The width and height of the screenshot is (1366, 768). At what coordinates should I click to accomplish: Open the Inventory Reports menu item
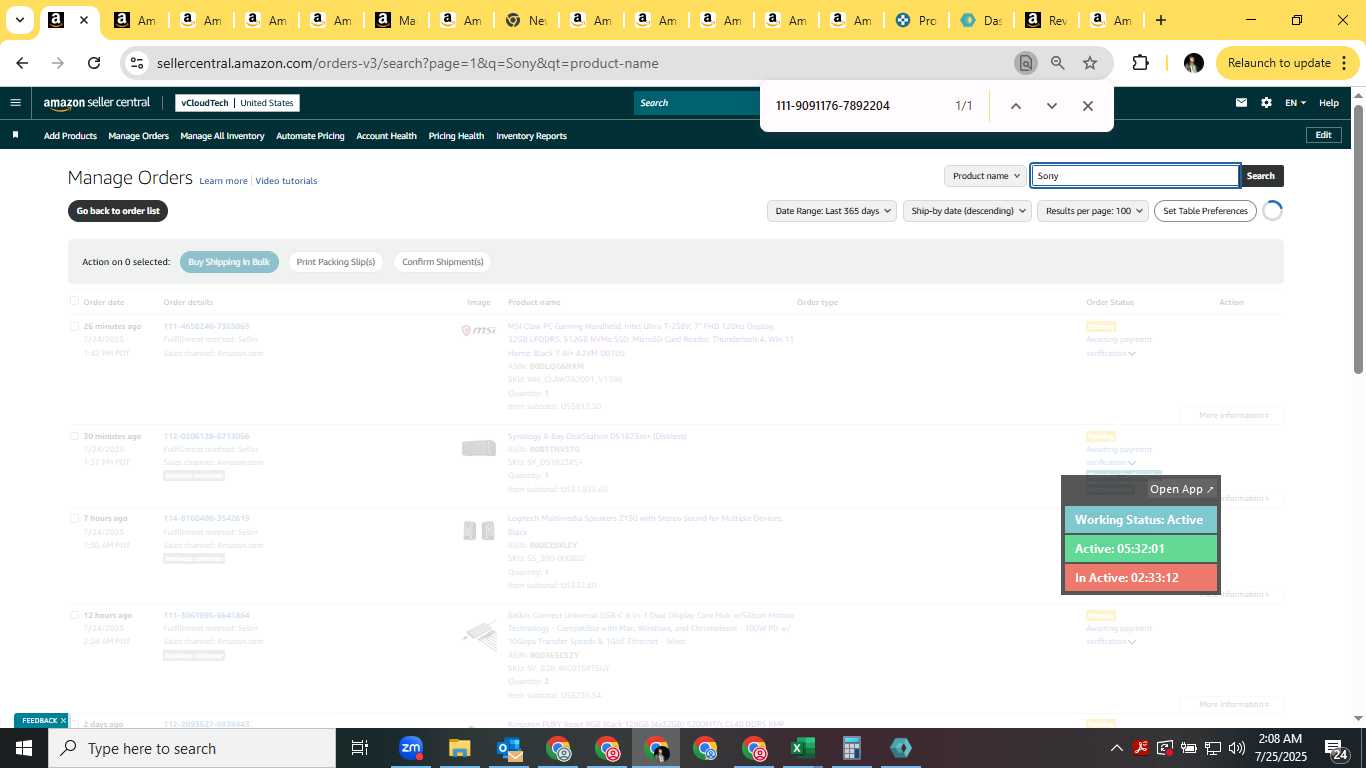click(x=531, y=136)
